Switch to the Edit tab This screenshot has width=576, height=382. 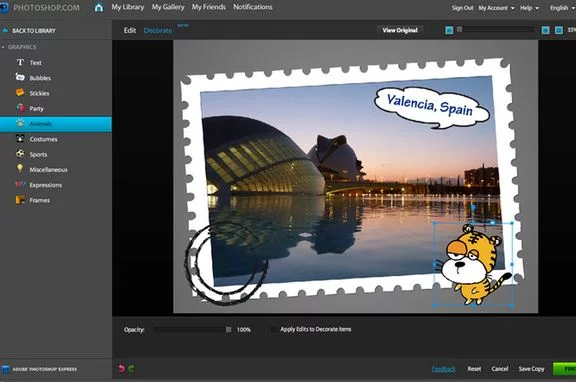click(x=130, y=30)
